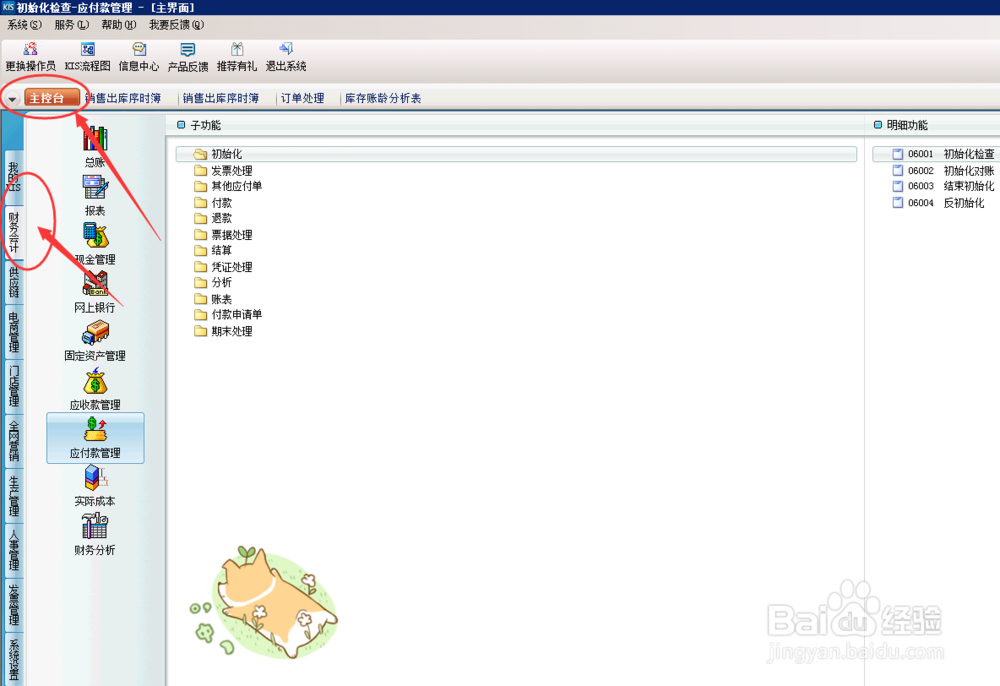
Task: Open the 发票处理 folder
Action: [223, 171]
